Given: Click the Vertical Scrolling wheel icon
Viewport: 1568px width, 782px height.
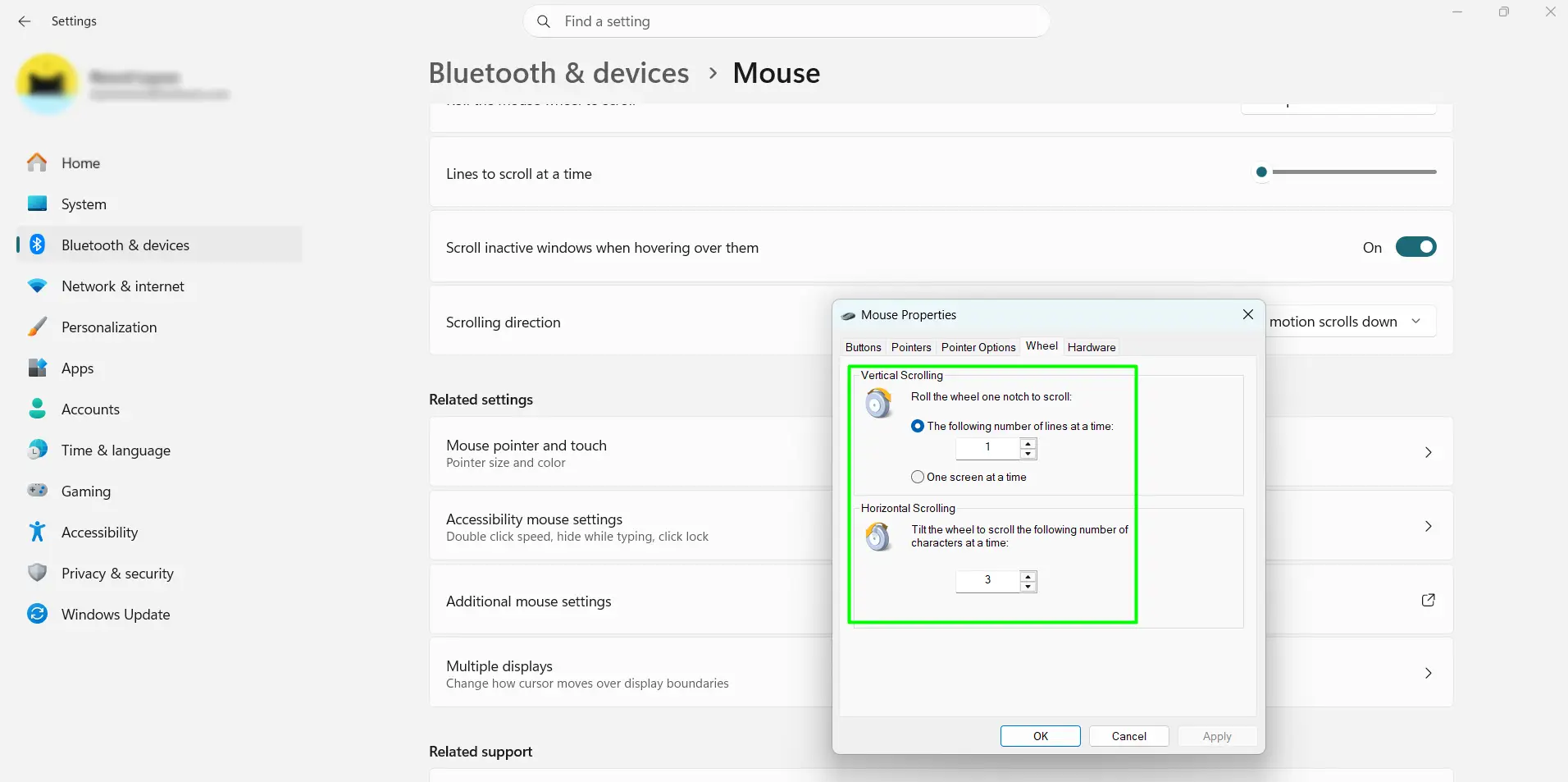Looking at the screenshot, I should tap(878, 403).
